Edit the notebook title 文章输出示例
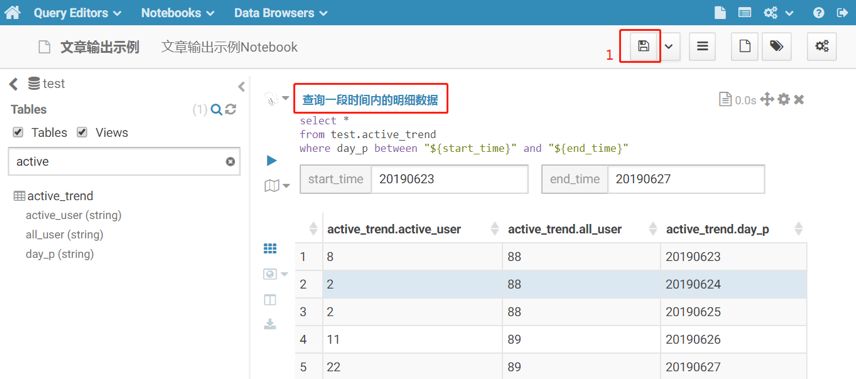 tap(99, 47)
